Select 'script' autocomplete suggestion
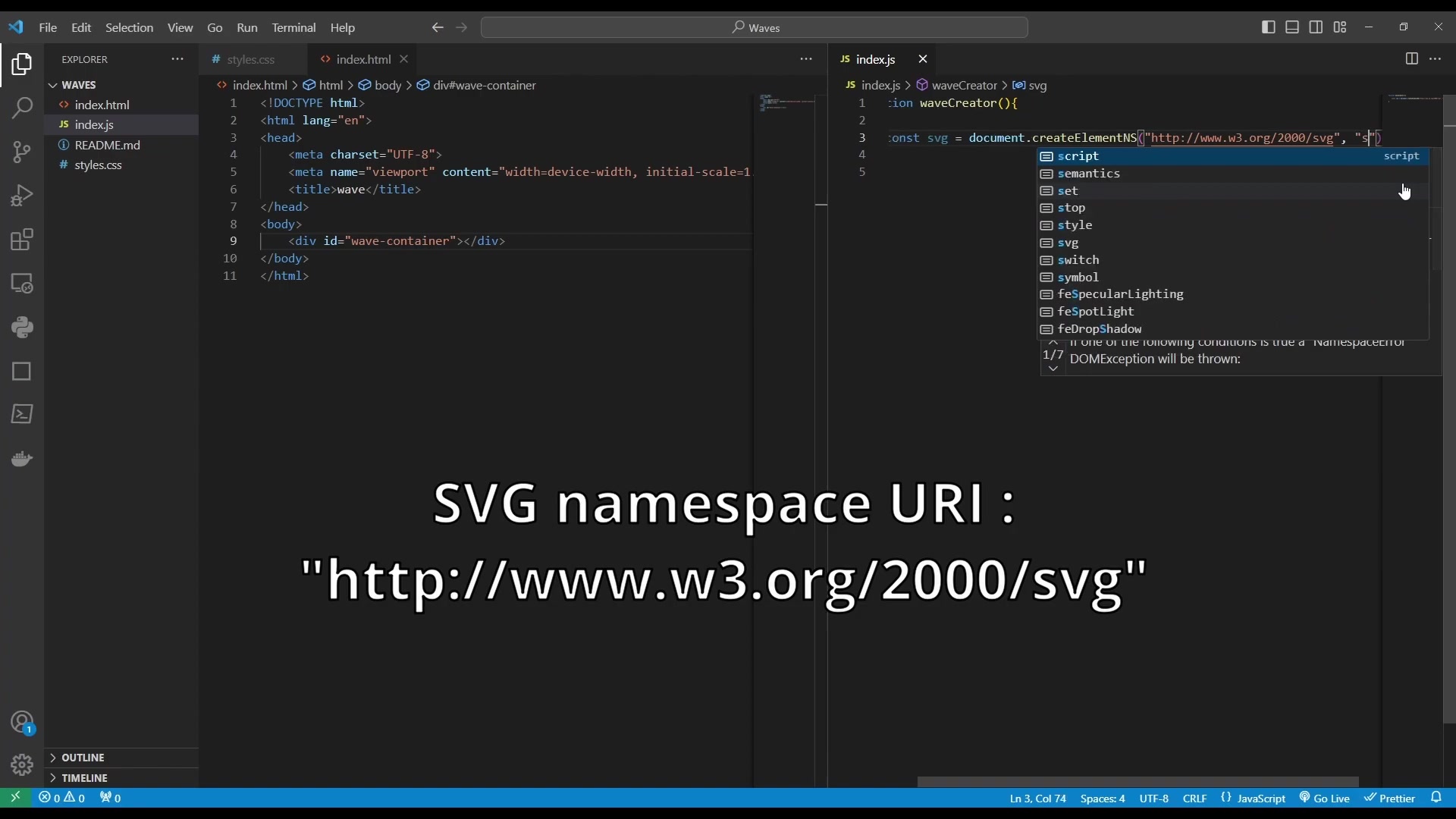The height and width of the screenshot is (819, 1456). pyautogui.click(x=1233, y=156)
